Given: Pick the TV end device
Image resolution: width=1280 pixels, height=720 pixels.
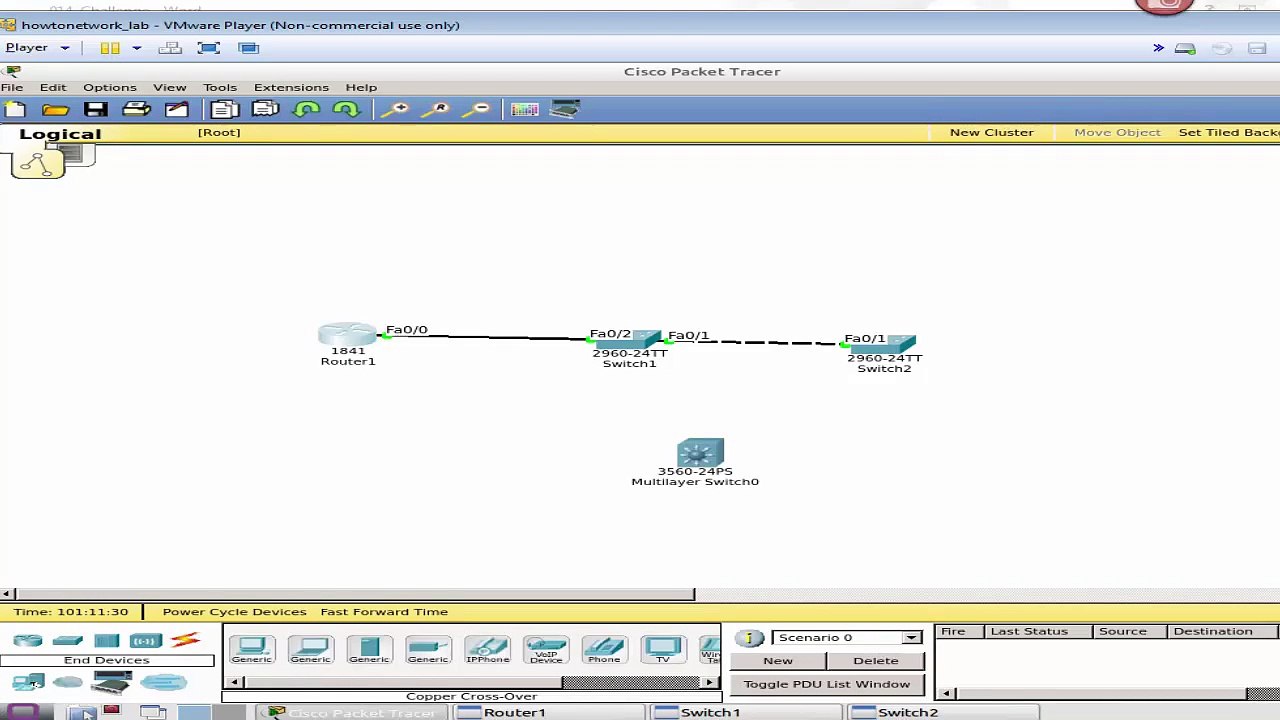Looking at the screenshot, I should tap(662, 650).
